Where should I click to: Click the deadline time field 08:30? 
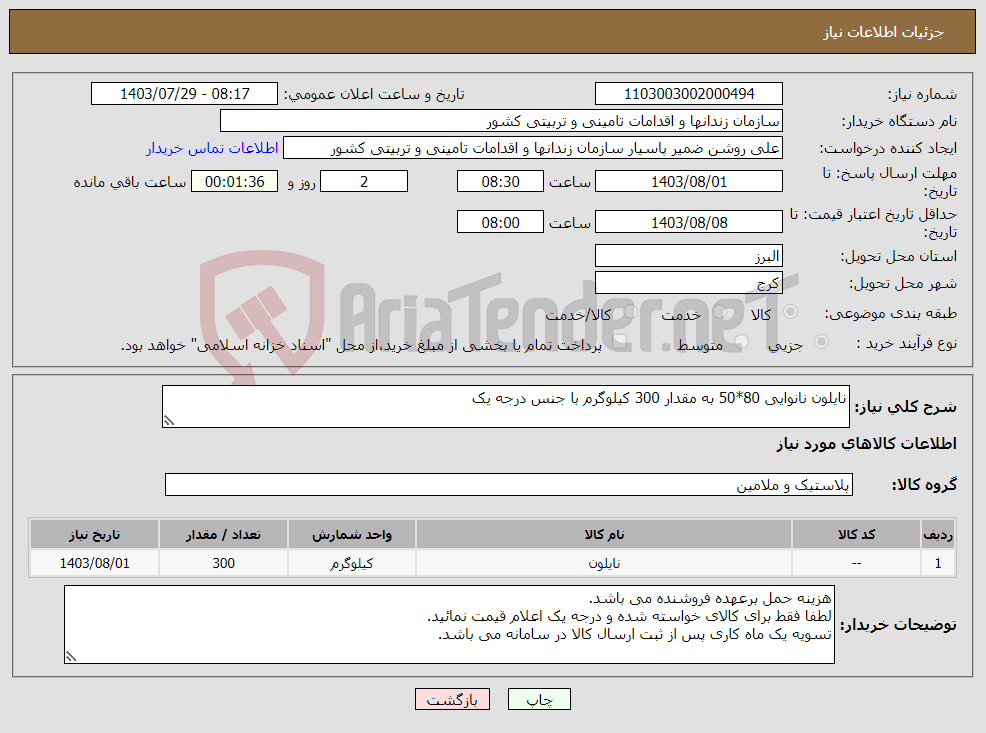pos(500,181)
